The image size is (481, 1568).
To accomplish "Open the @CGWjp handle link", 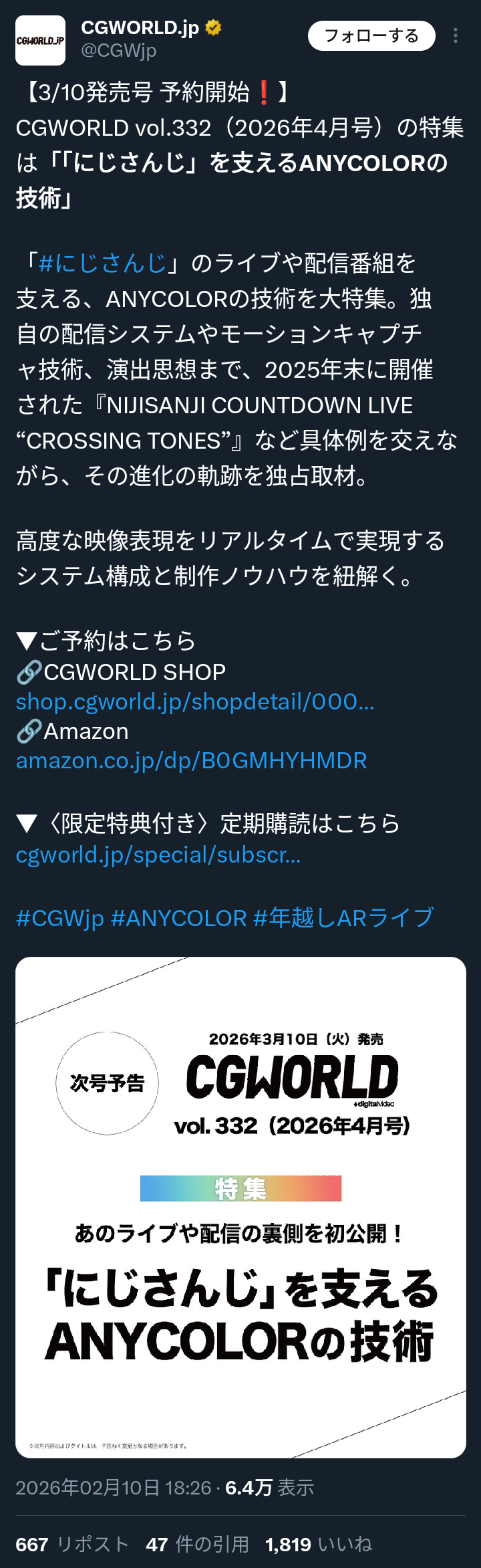I will (x=119, y=51).
